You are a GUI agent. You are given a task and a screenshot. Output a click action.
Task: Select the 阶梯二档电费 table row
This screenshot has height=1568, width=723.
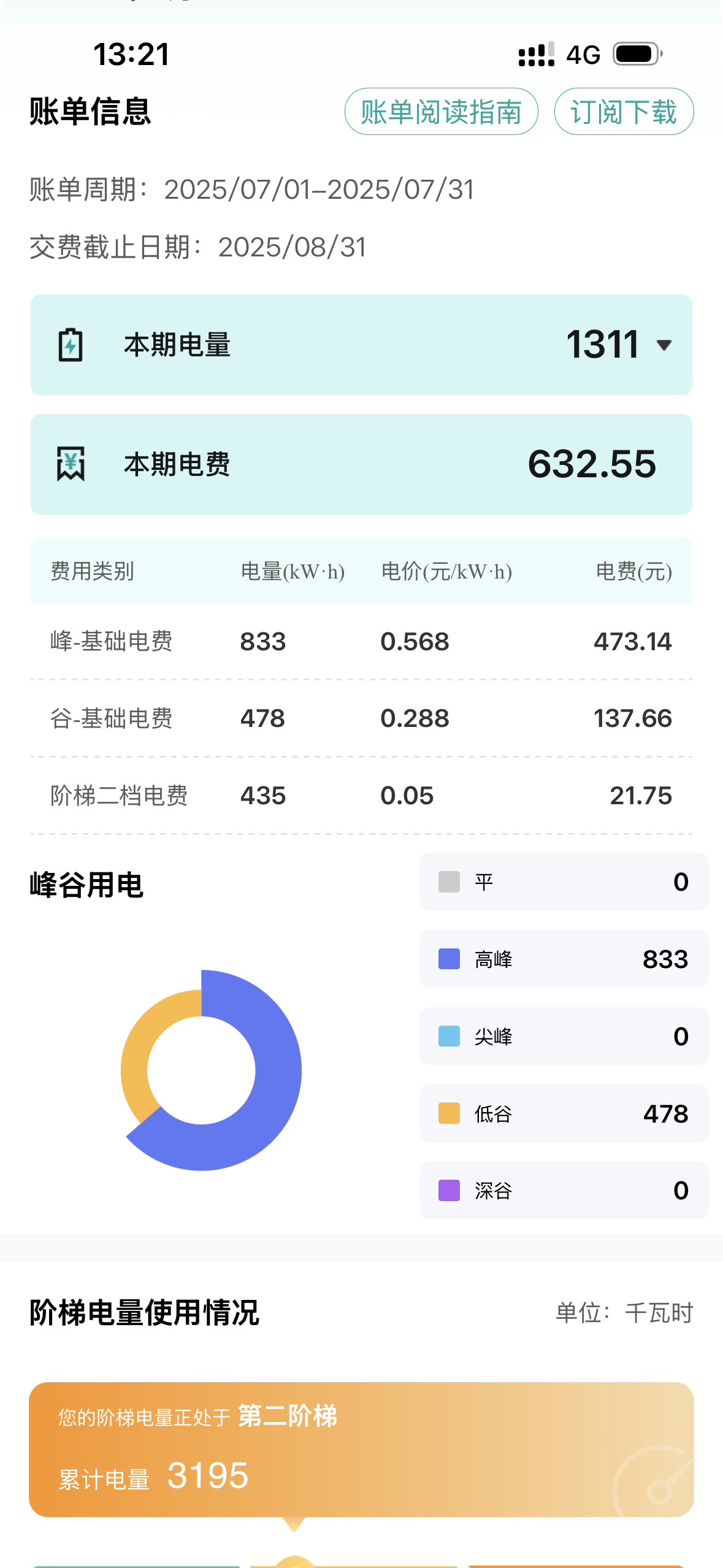[361, 796]
